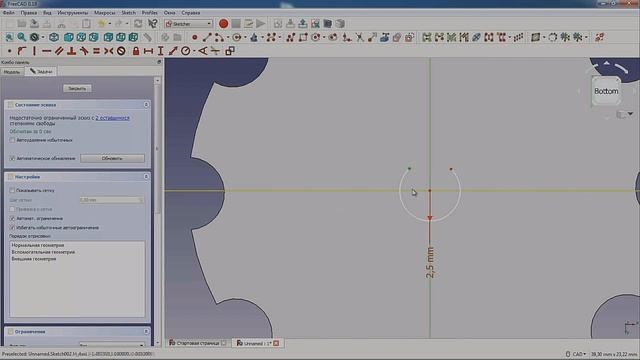Toggle Автомат. ограничения checkbox
Image resolution: width=640 pixels, height=360 pixels.
(12, 218)
